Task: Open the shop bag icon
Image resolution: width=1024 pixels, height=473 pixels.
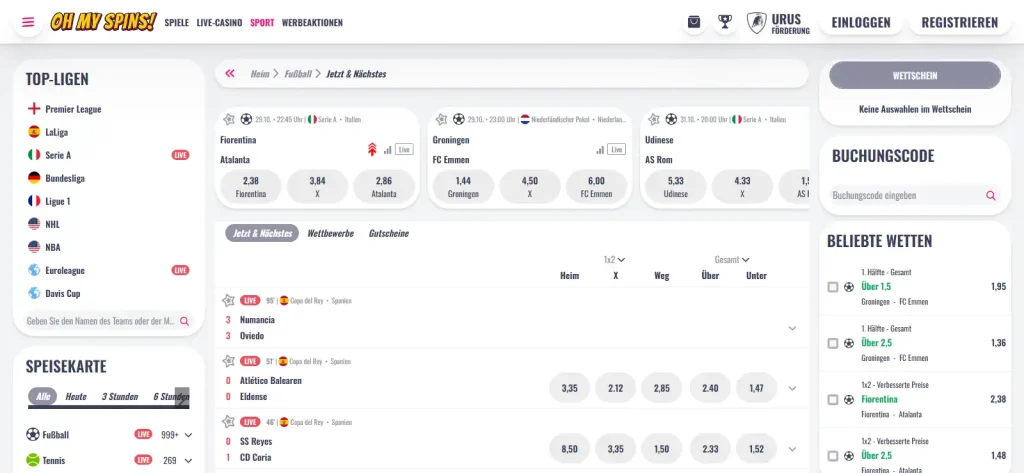Action: pos(694,22)
